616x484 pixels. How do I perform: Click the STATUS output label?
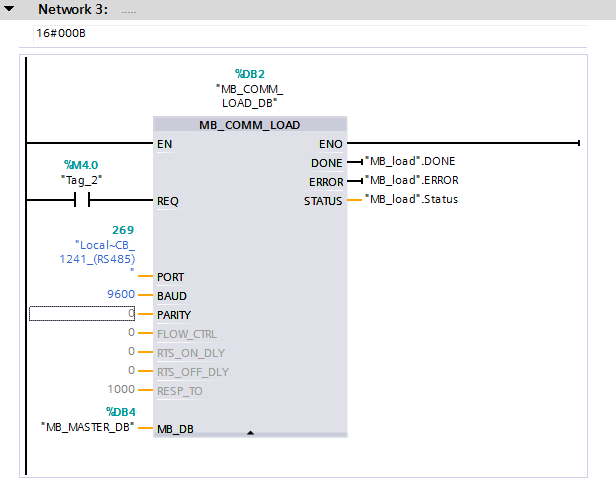[323, 201]
